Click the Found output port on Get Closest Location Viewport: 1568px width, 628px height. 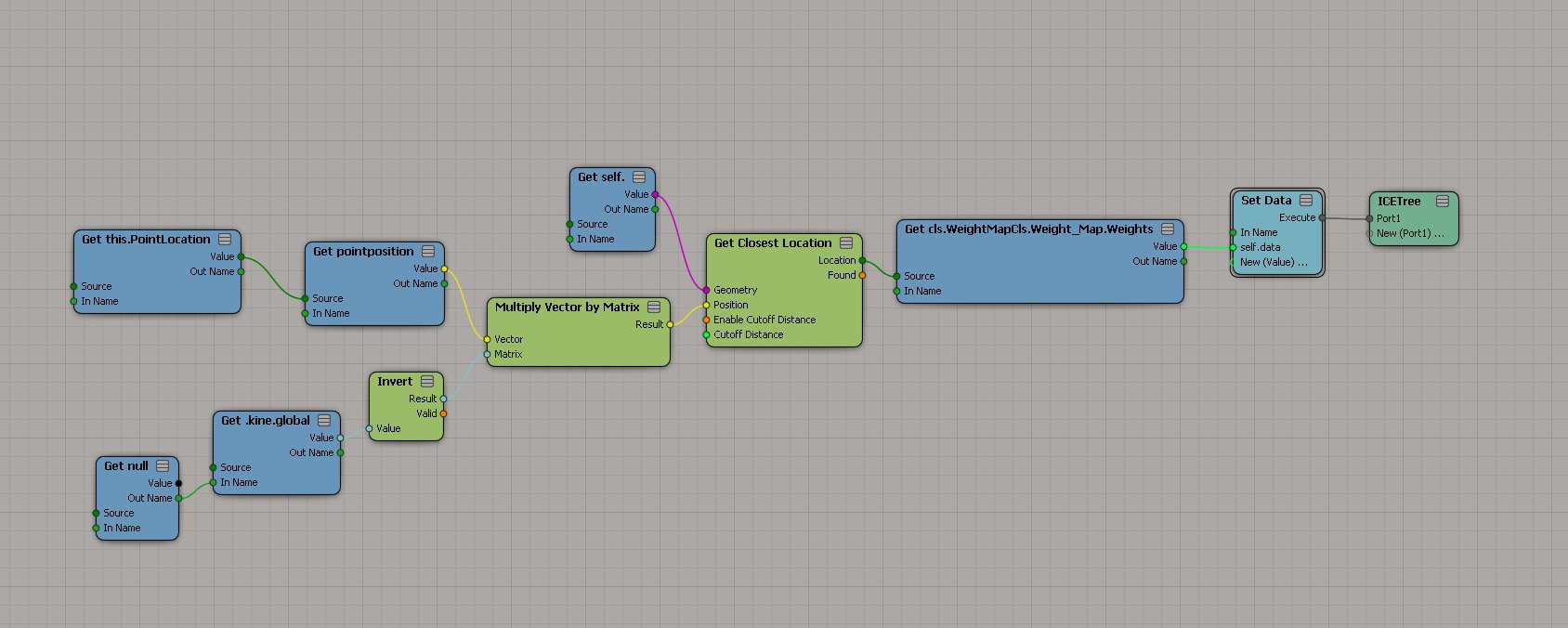[862, 275]
